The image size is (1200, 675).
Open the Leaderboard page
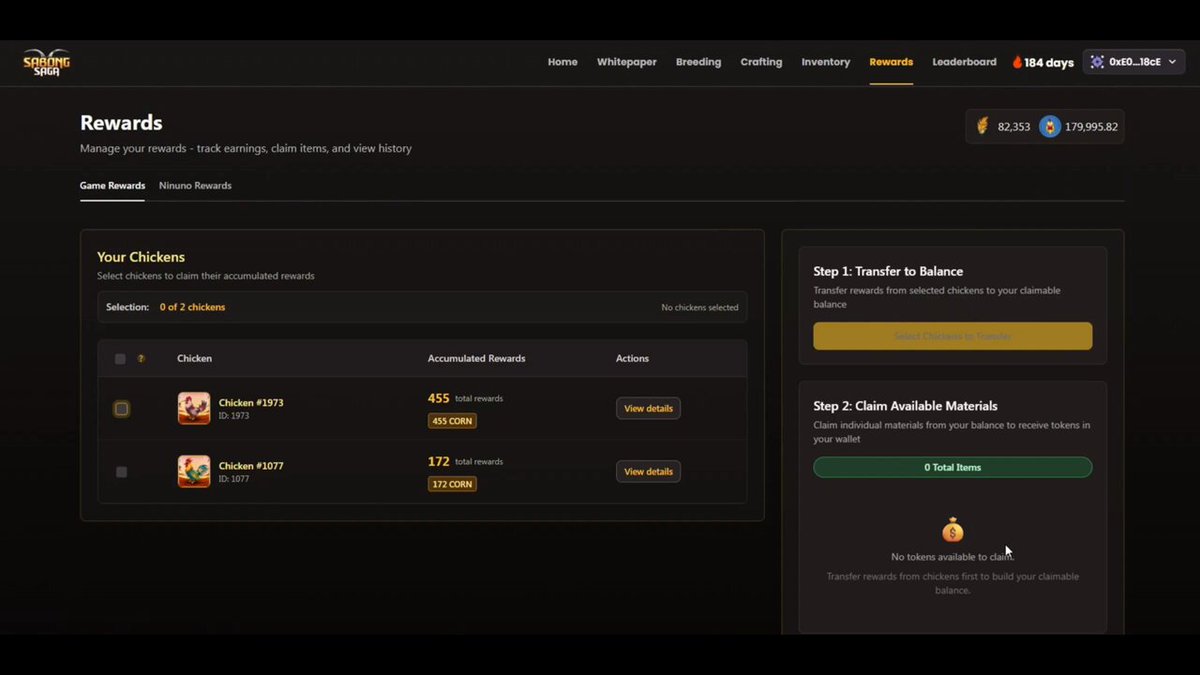point(964,62)
